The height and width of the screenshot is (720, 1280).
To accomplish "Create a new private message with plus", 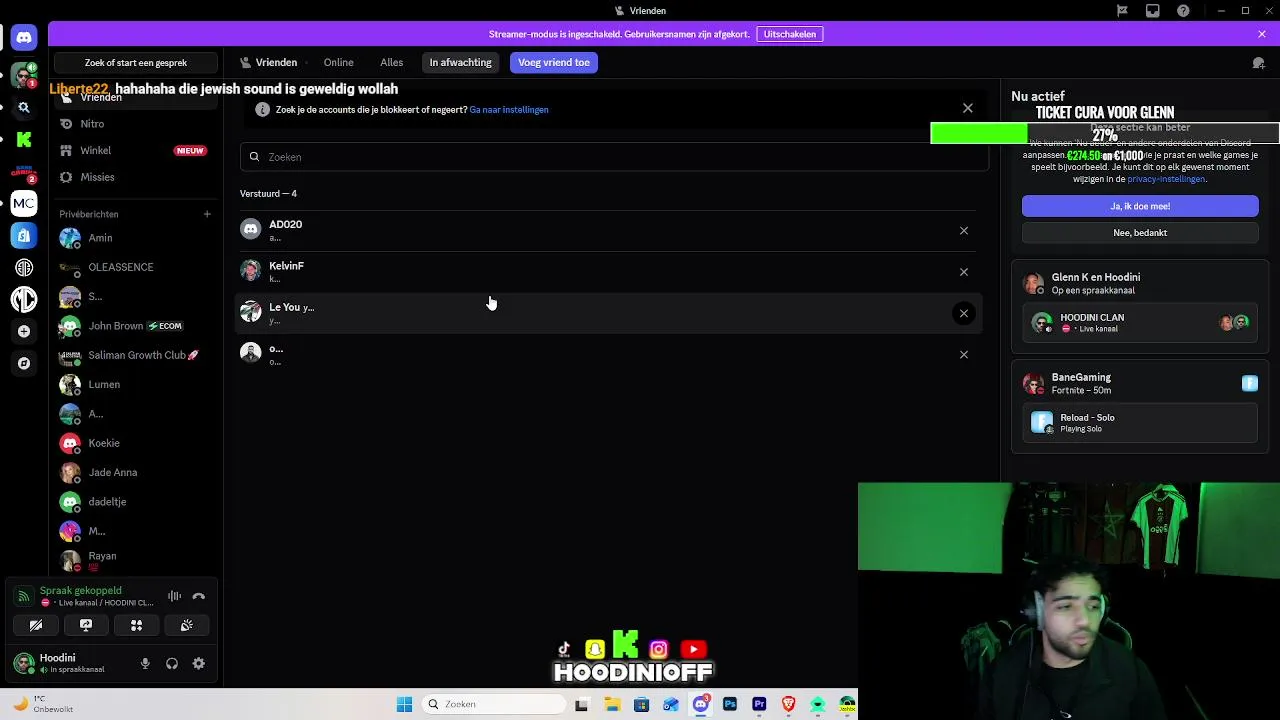I will [207, 214].
